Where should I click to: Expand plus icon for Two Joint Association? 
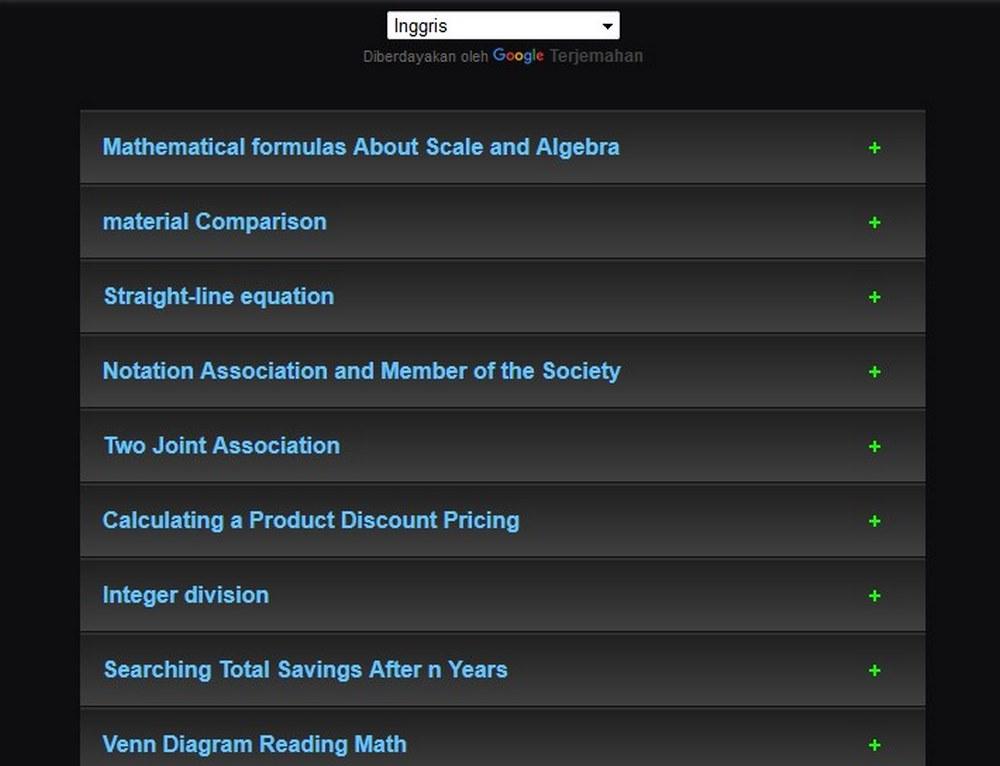(x=874, y=446)
